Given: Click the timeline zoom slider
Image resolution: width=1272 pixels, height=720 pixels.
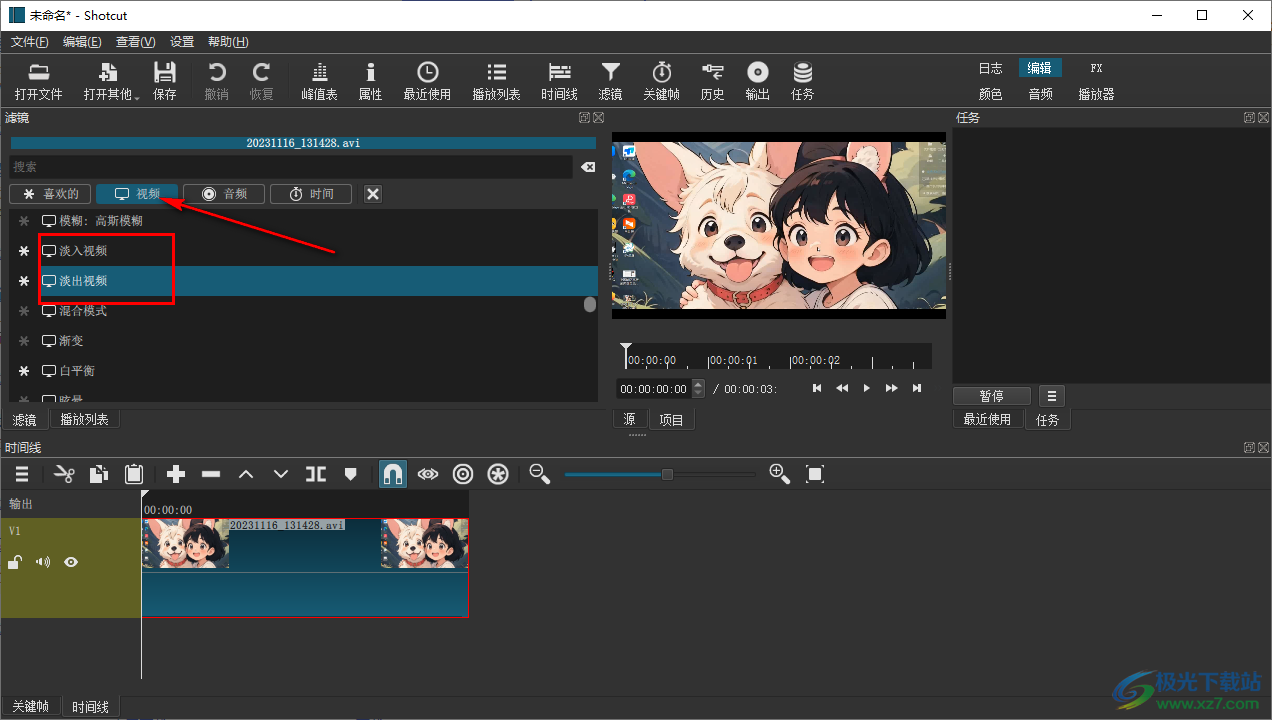Looking at the screenshot, I should coord(660,474).
